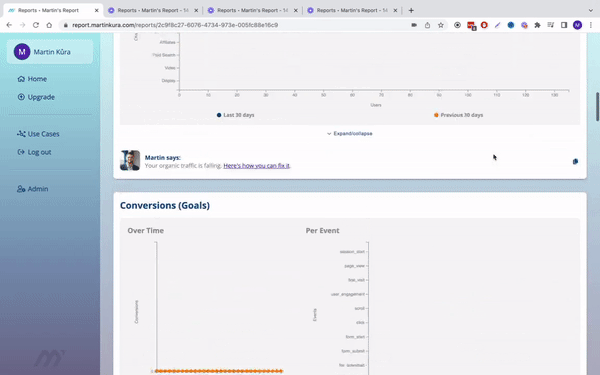Open the media control playlist icon

(x=551, y=25)
